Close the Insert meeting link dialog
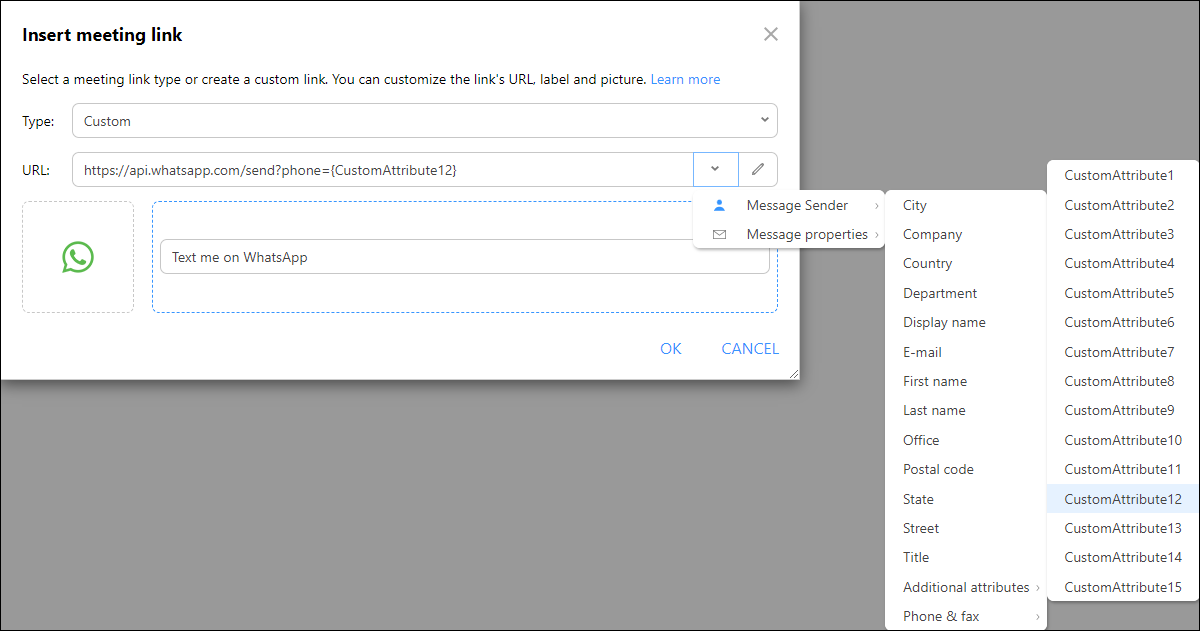Image resolution: width=1200 pixels, height=631 pixels. coord(770,34)
